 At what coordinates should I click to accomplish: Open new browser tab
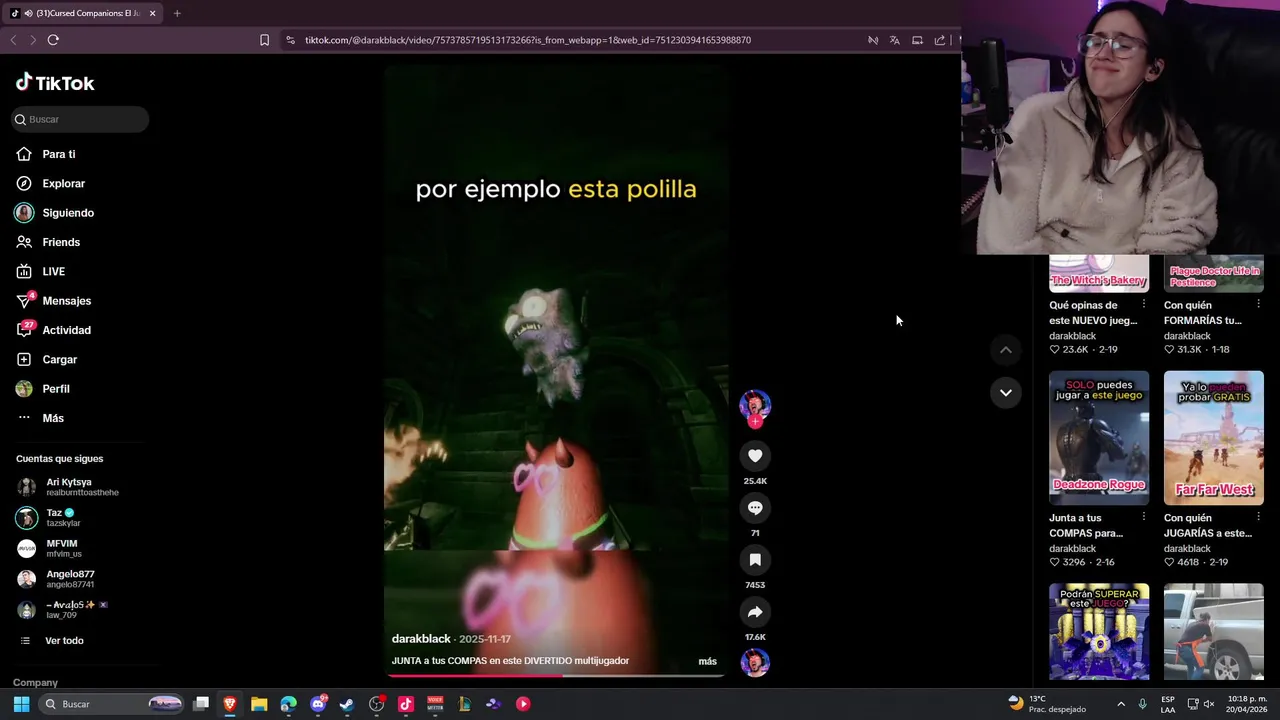click(177, 13)
